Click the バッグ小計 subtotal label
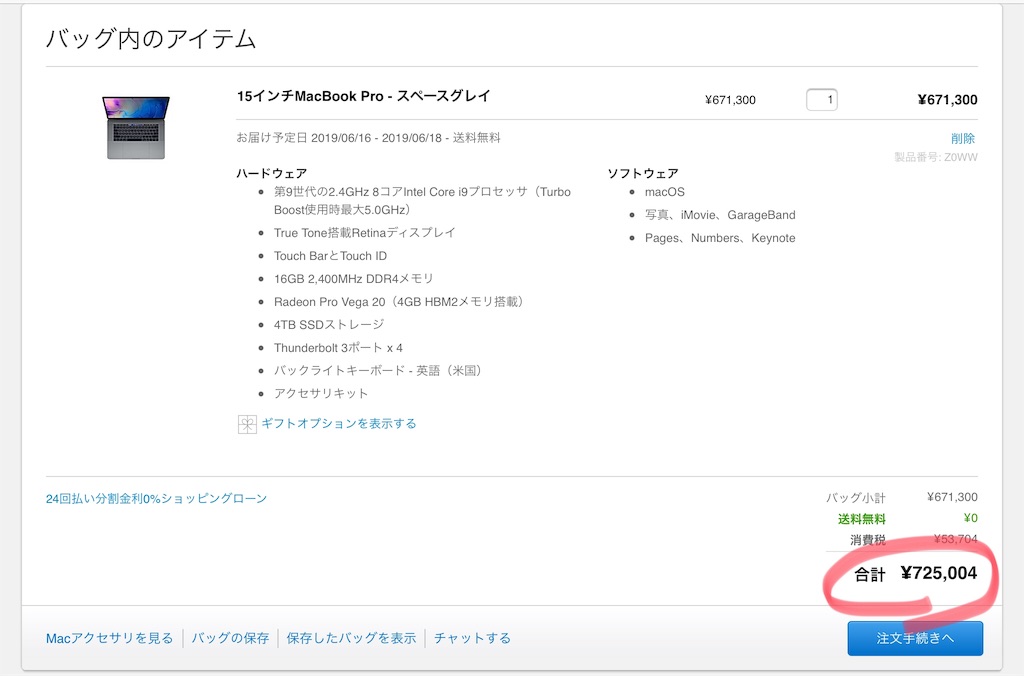 click(856, 498)
